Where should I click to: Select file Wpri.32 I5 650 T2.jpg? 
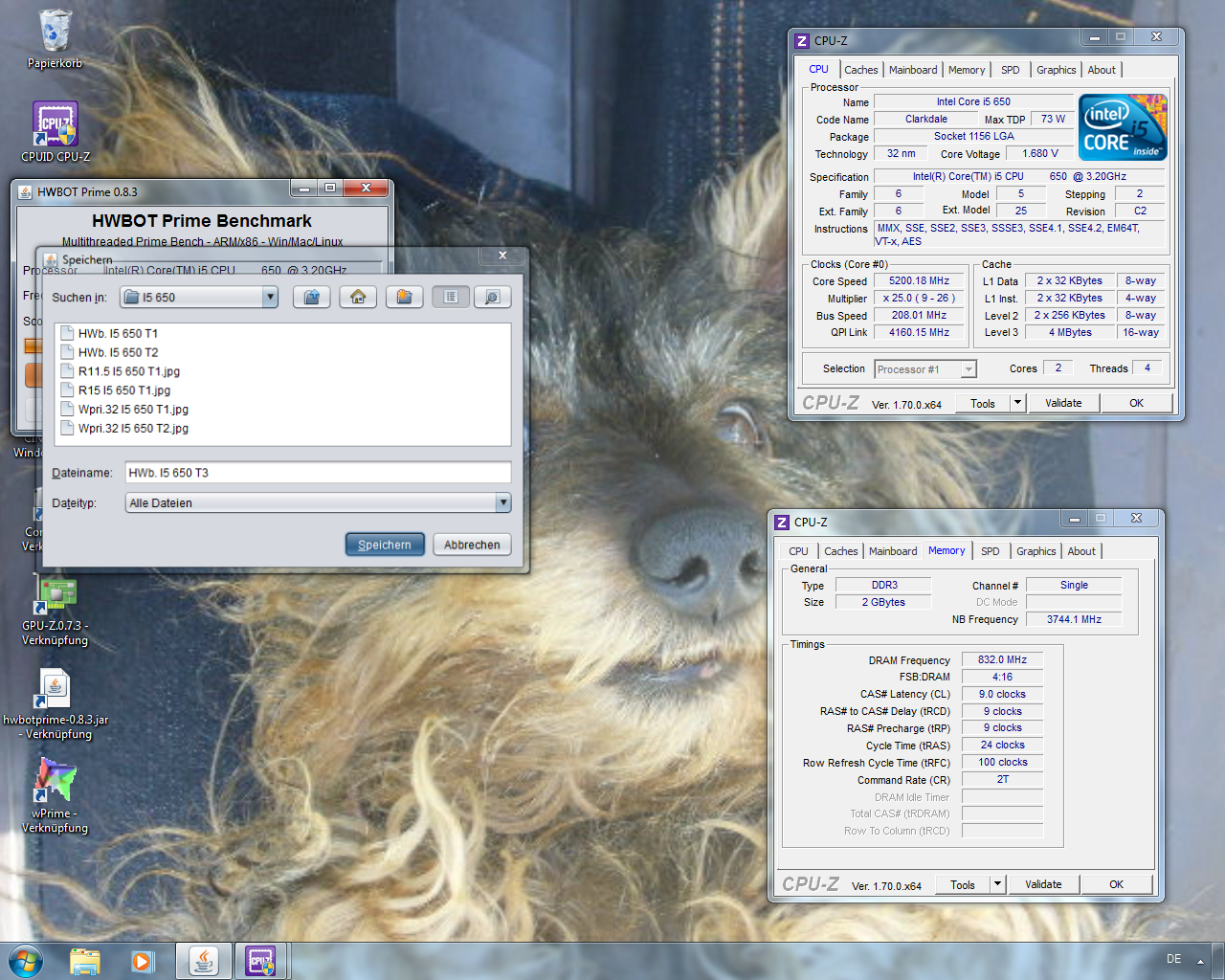124,429
